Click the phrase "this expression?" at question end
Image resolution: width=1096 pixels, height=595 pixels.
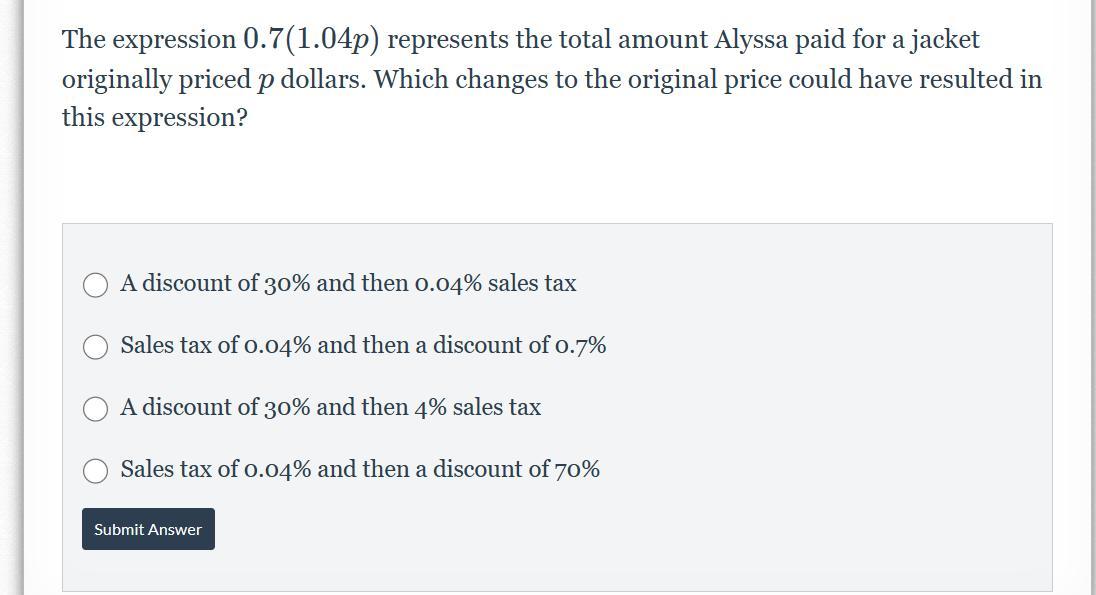154,118
